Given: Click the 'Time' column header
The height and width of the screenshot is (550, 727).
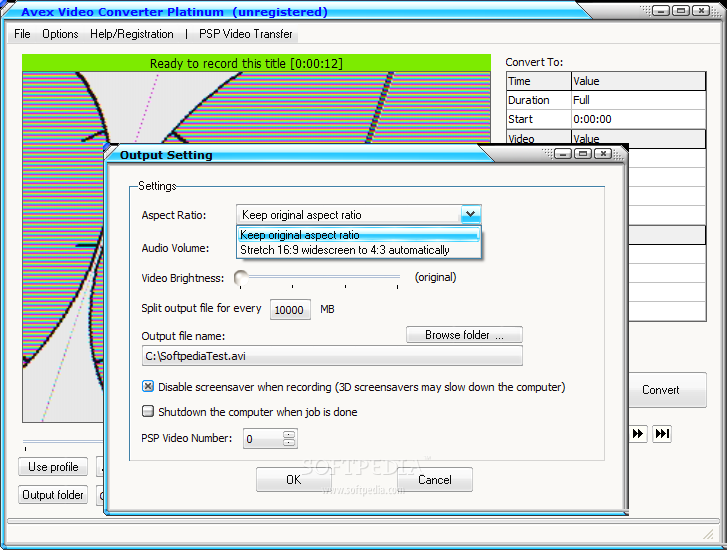Looking at the screenshot, I should tap(539, 81).
